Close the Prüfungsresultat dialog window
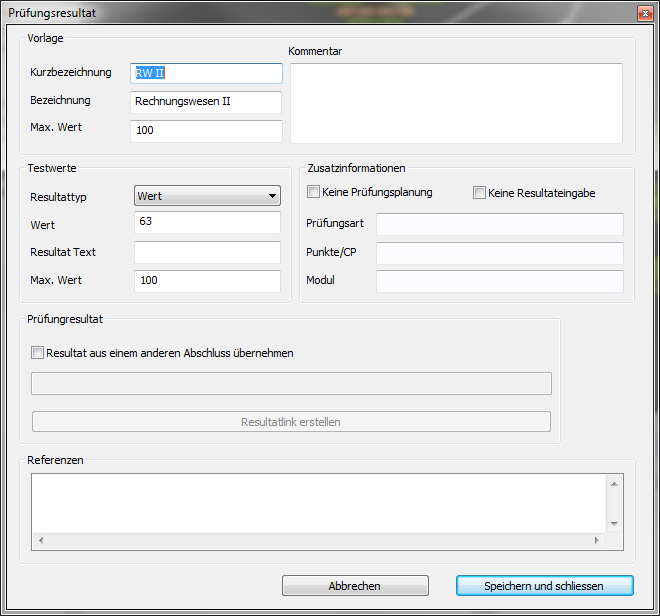The image size is (660, 616). 643,13
